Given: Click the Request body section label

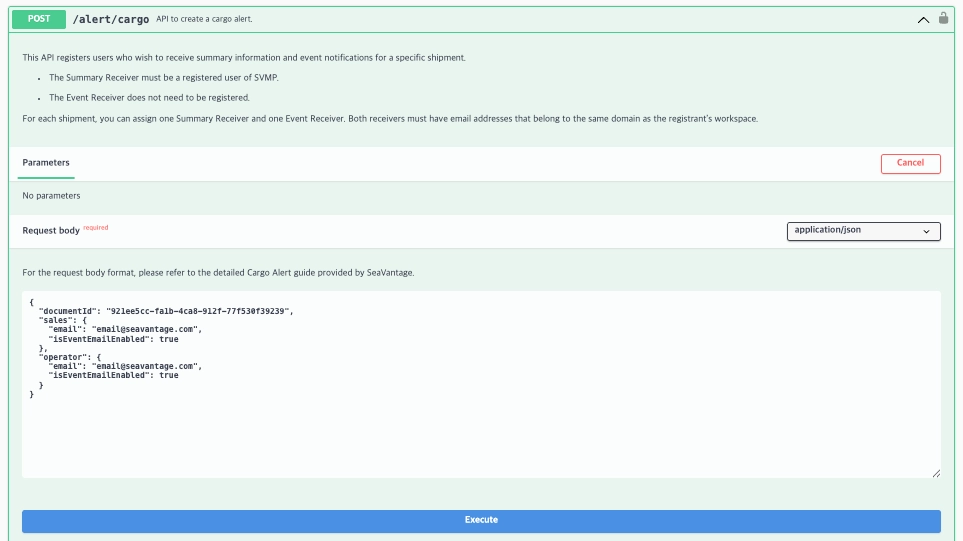Looking at the screenshot, I should click(51, 231).
